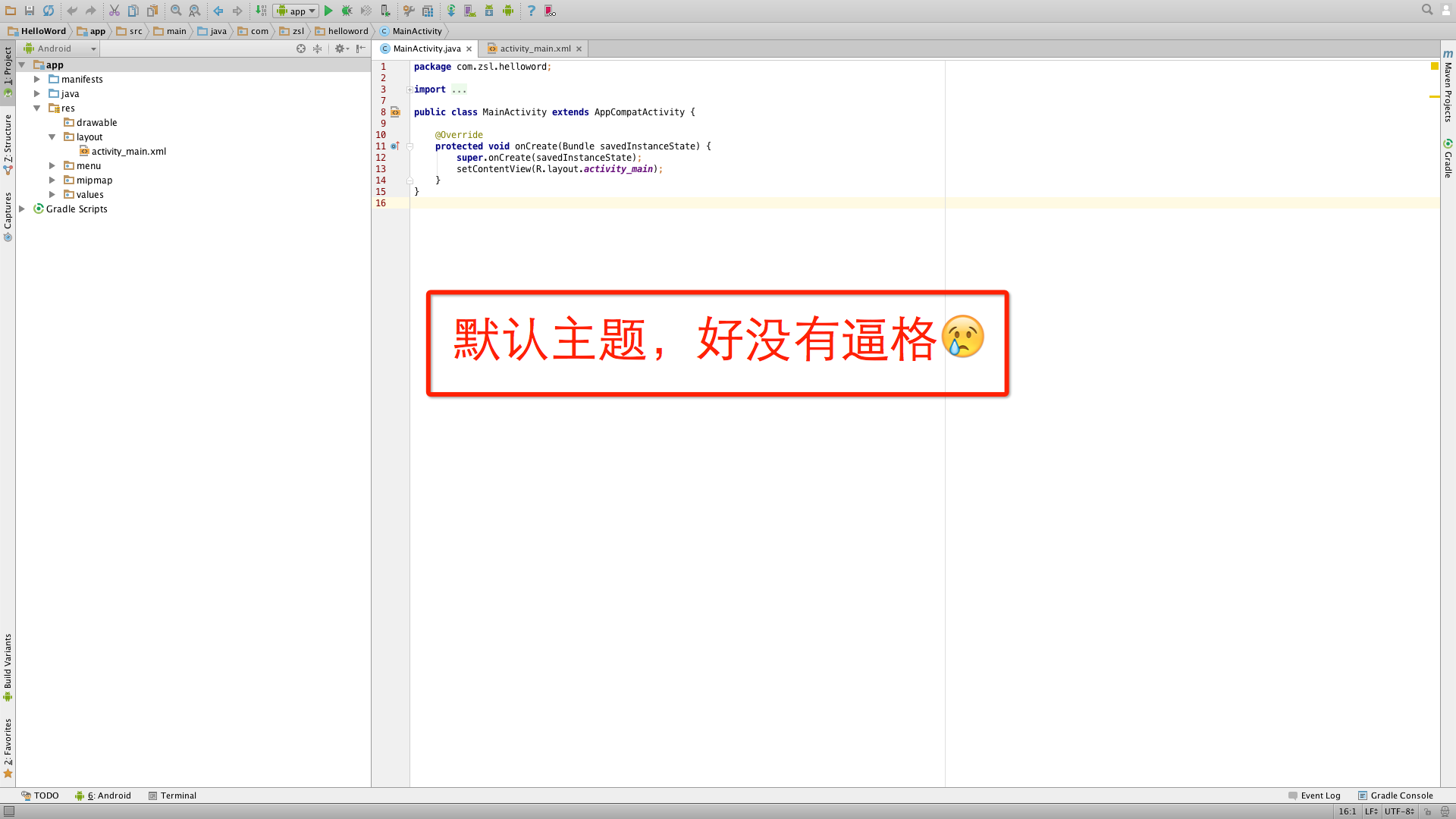The image size is (1456, 819).
Task: Click HelloWord in the breadcrumb bar
Action: coord(37,31)
